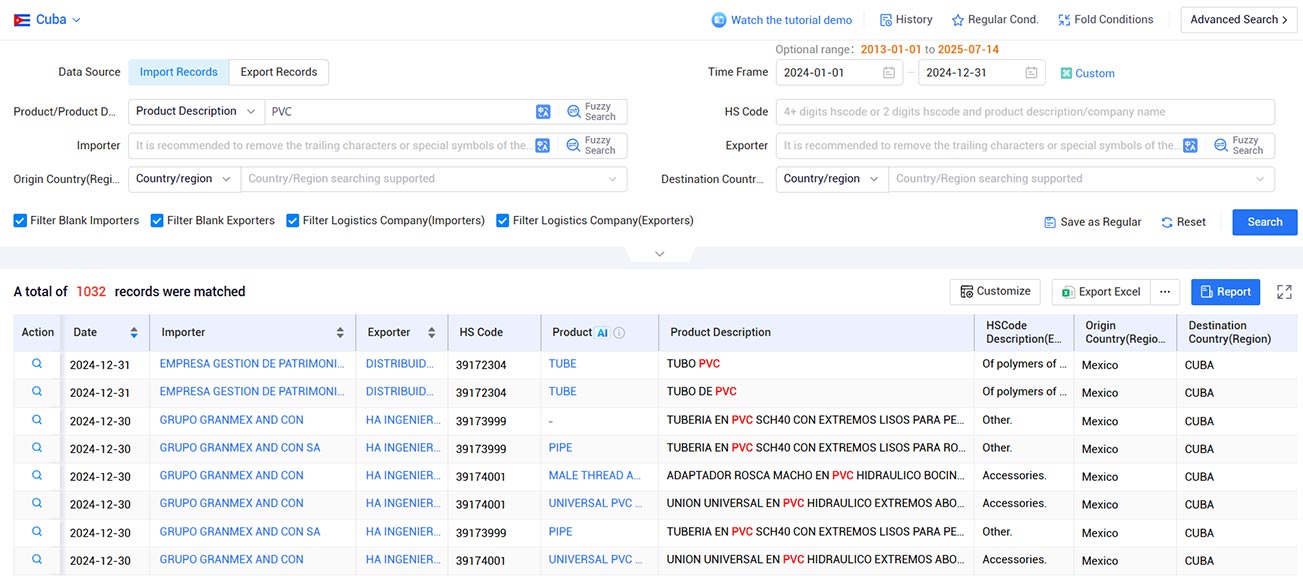Open details for TUBO PVC row

pyautogui.click(x=37, y=364)
